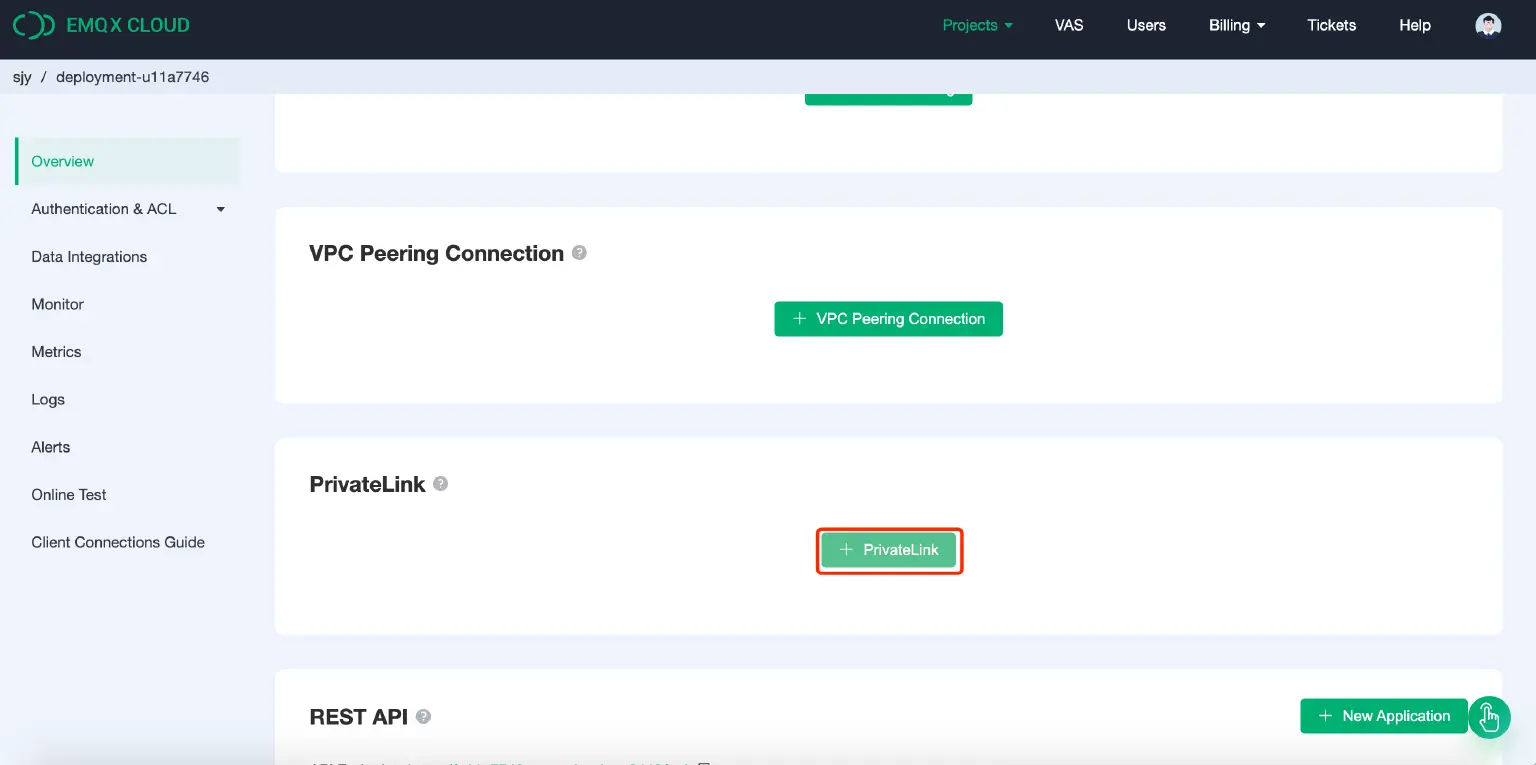1536x765 pixels.
Task: Click the EMQX Cloud logo
Action: (x=100, y=24)
